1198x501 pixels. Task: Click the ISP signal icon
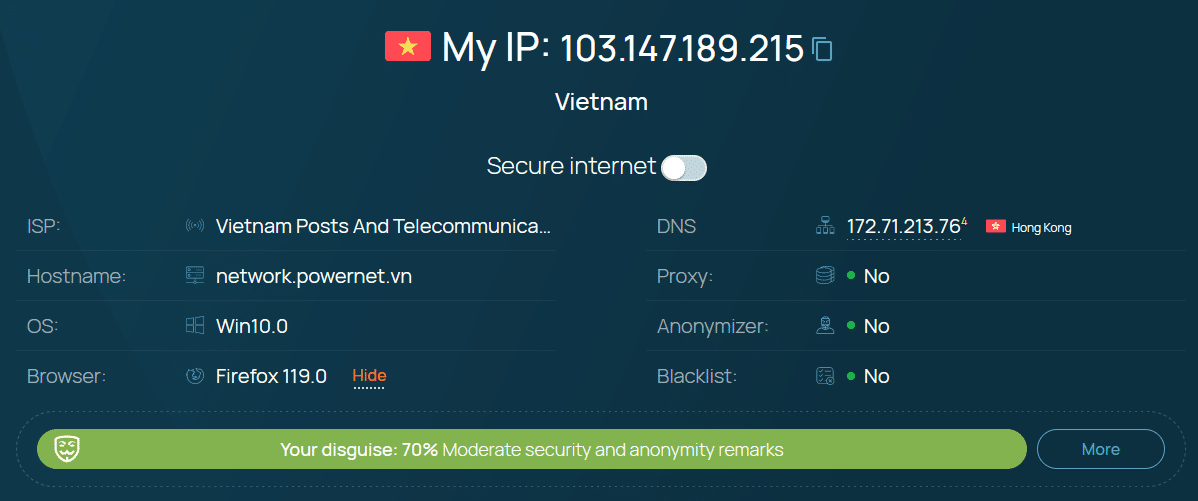coord(195,226)
